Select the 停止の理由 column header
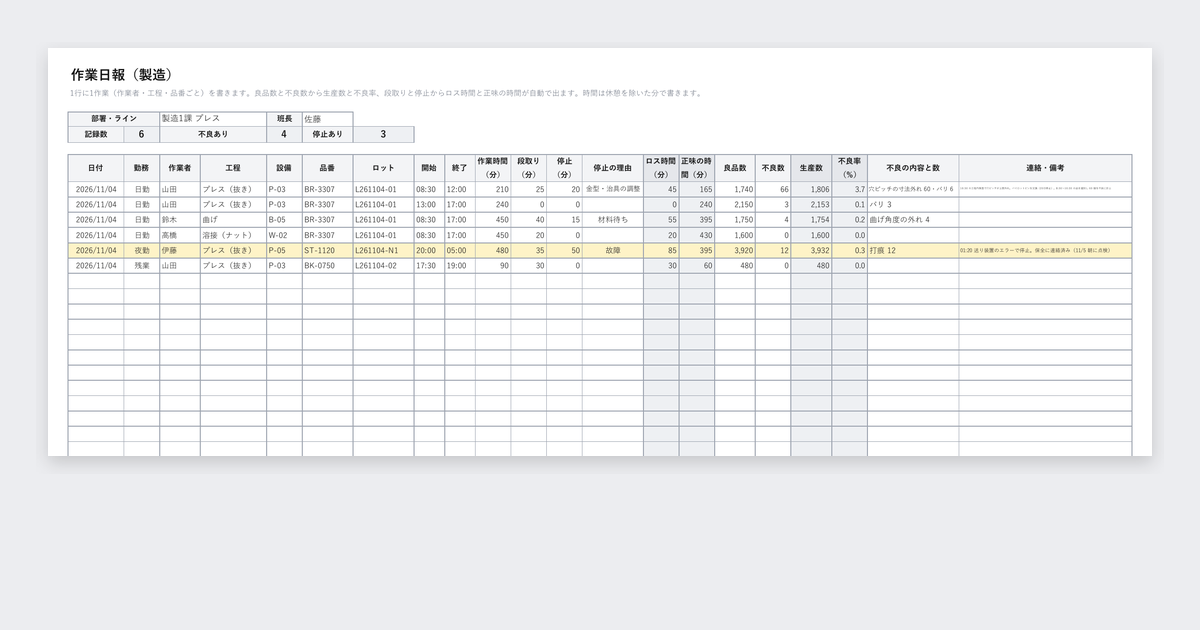This screenshot has width=1200, height=630. pos(613,168)
